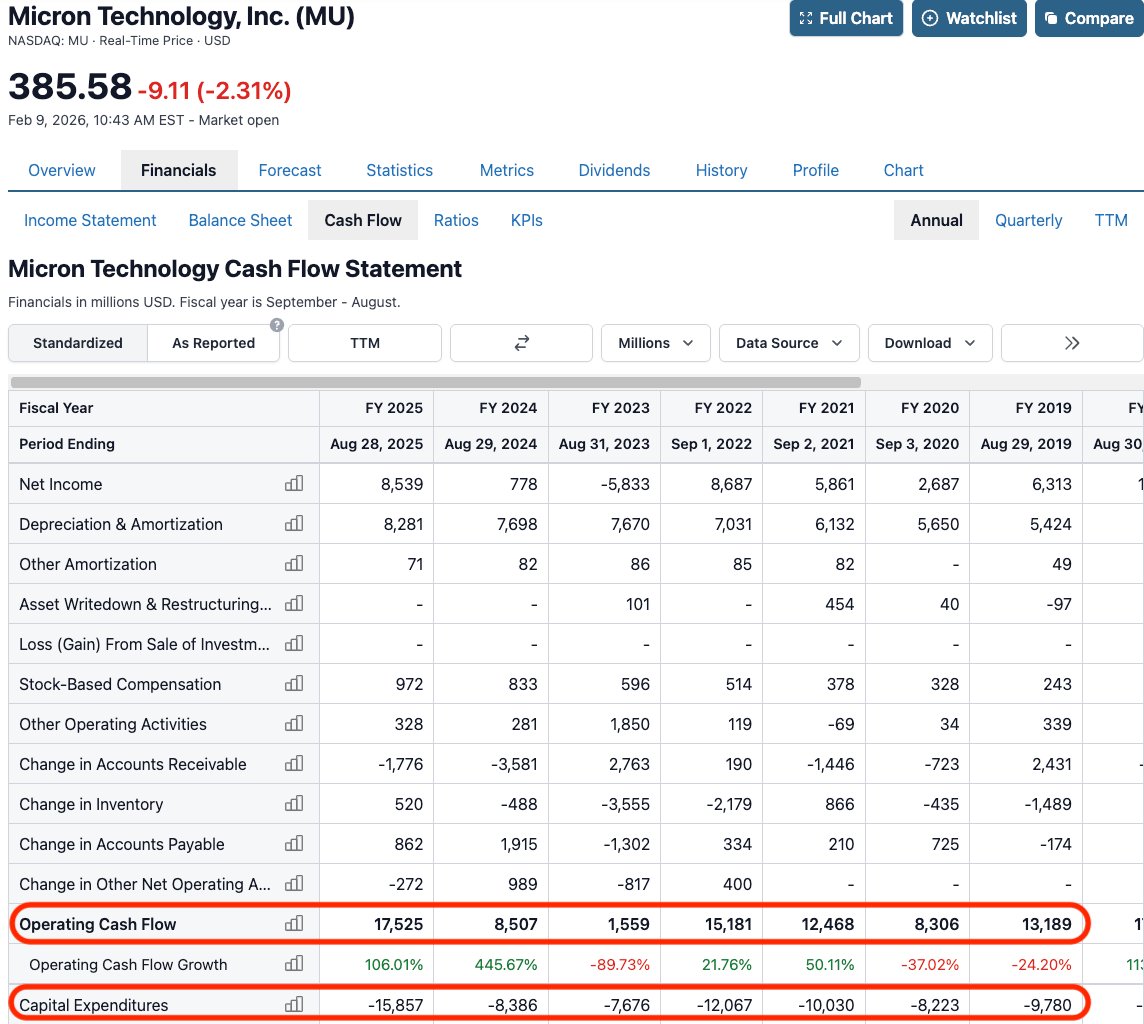The image size is (1144, 1024).
Task: Click the chart icon for Operating Cash Flow
Action: tap(293, 924)
